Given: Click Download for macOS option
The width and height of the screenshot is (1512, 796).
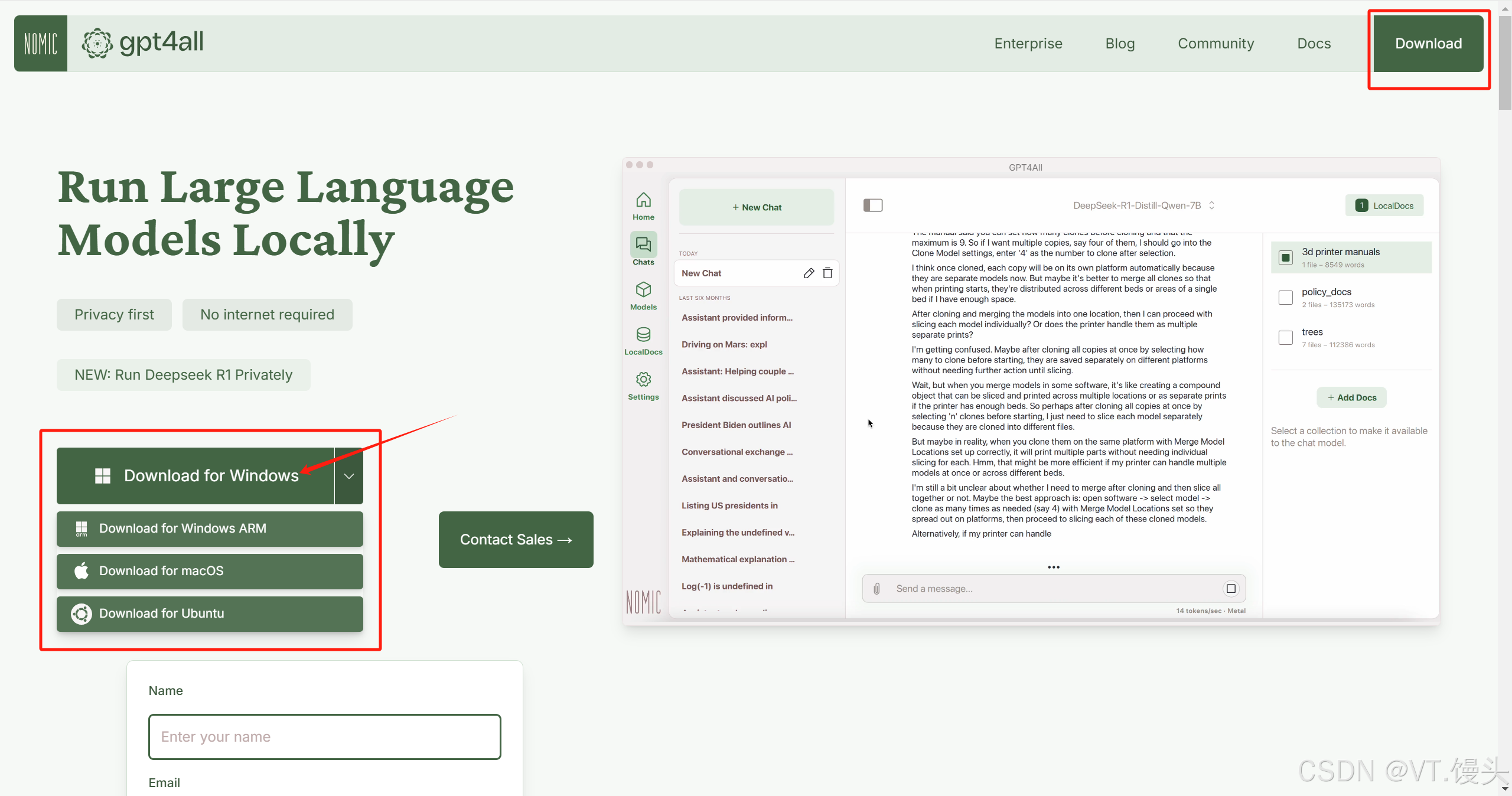Looking at the screenshot, I should pos(210,571).
